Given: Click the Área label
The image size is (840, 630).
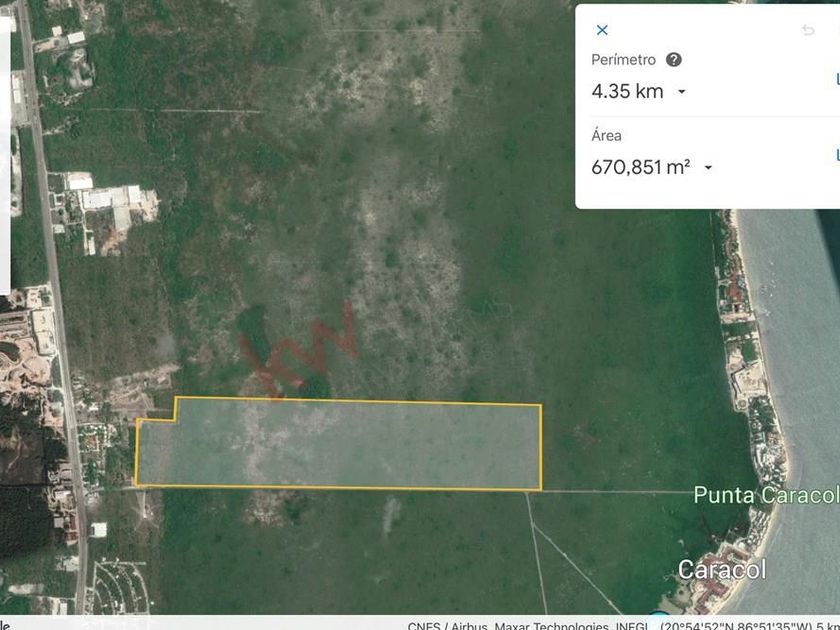Looking at the screenshot, I should coord(606,136).
